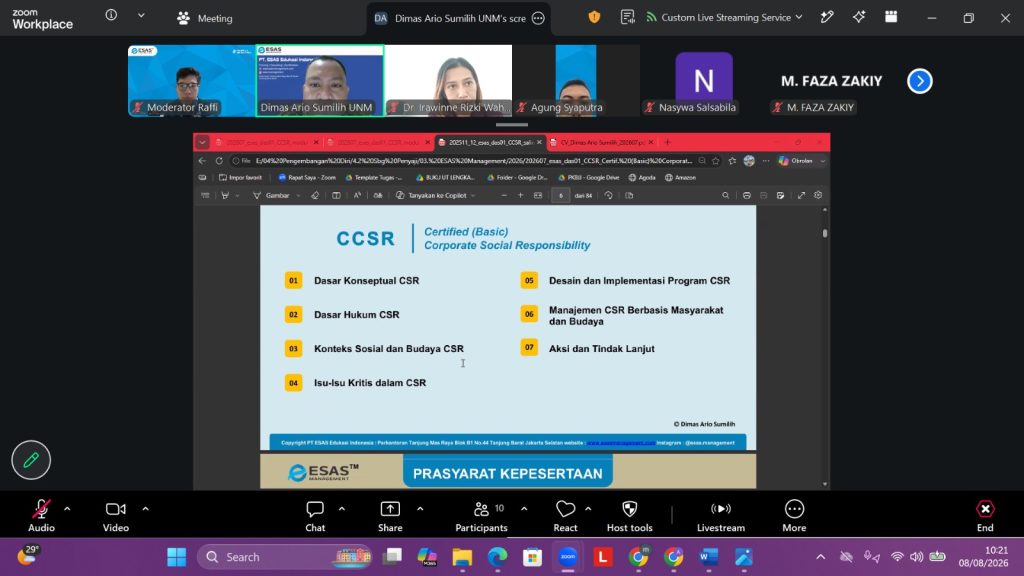The width and height of the screenshot is (1024, 576).
Task: Open Agoda bookmark
Action: [x=642, y=178]
